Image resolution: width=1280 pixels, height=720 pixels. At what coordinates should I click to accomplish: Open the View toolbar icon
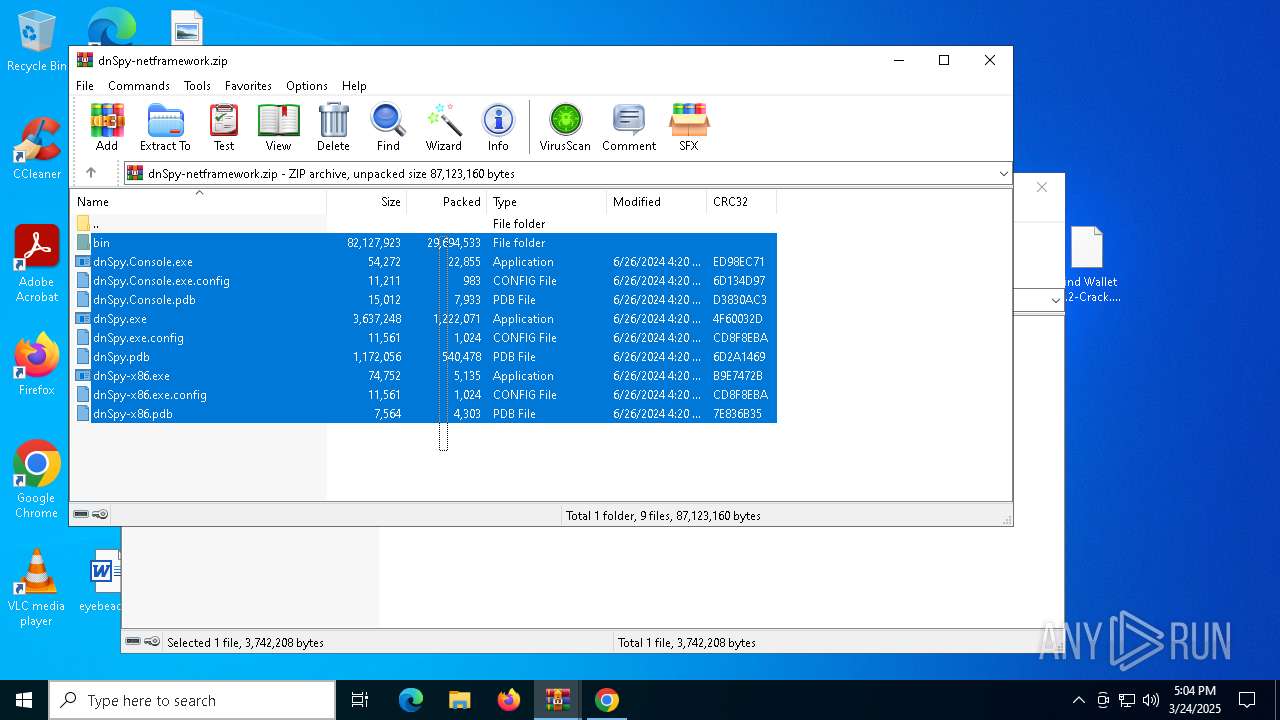click(278, 127)
